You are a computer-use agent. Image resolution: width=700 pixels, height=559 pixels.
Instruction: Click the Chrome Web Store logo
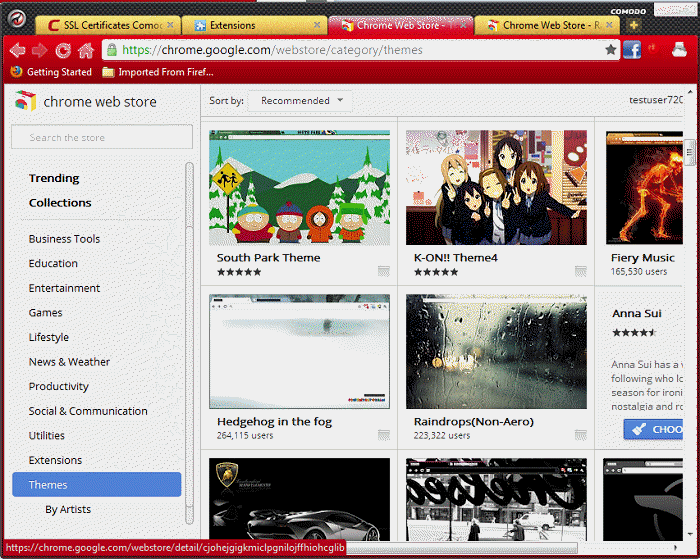click(25, 101)
